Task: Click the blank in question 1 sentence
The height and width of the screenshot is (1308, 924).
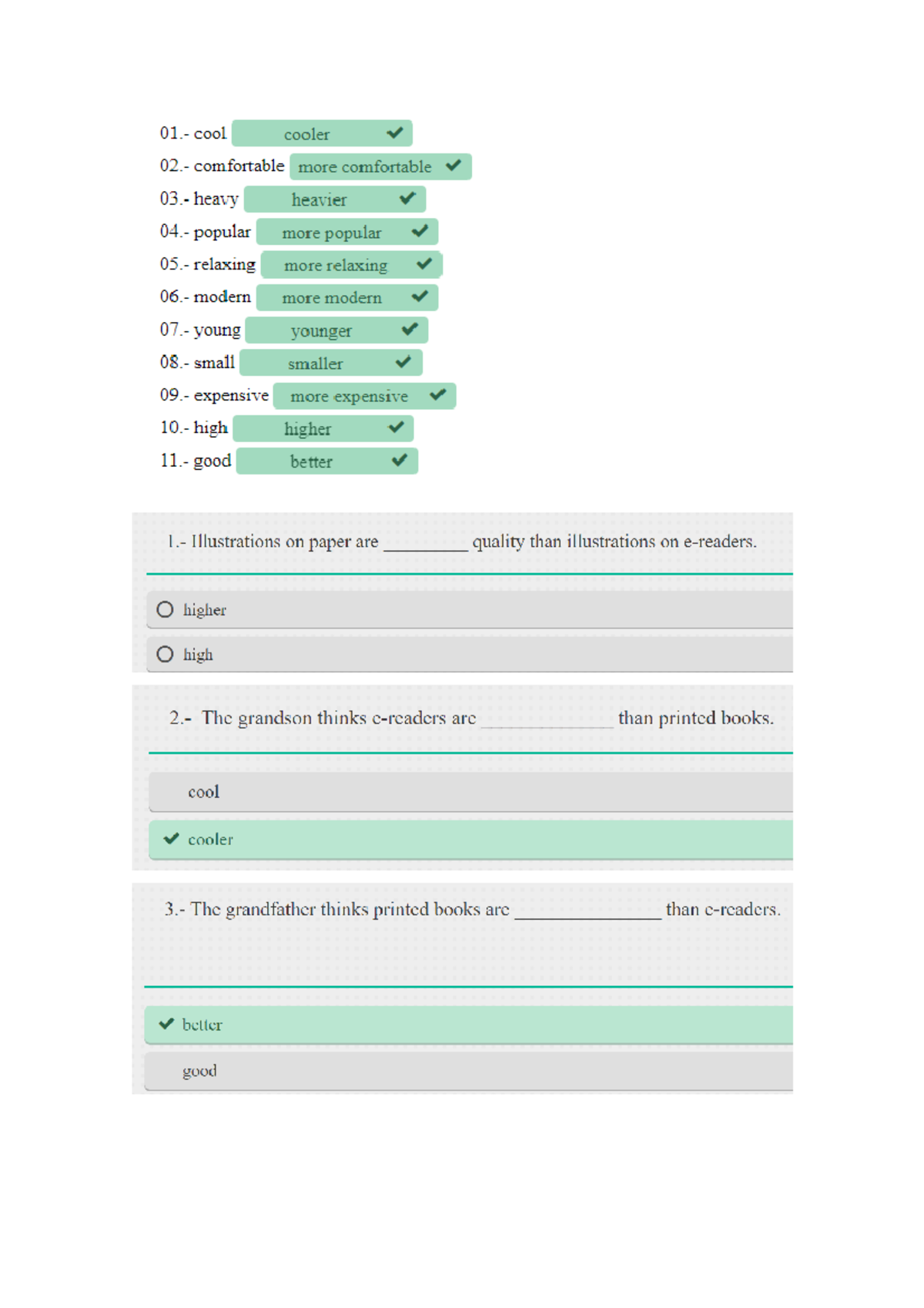Action: (425, 544)
